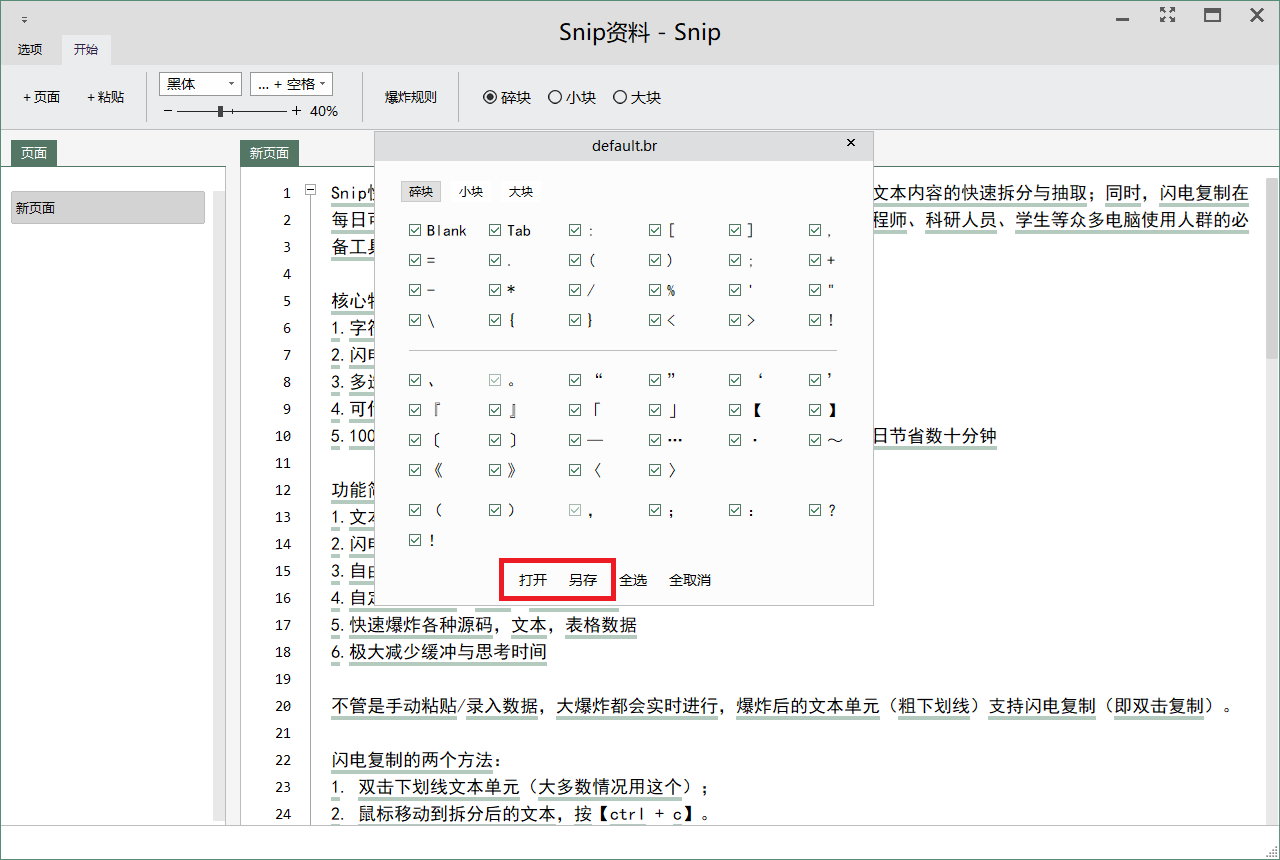Select 新页面 in the page list
The image size is (1280, 860).
108,208
